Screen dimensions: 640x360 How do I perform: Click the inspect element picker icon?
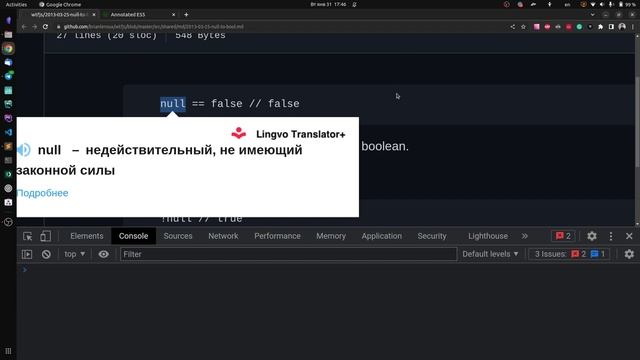pos(27,236)
